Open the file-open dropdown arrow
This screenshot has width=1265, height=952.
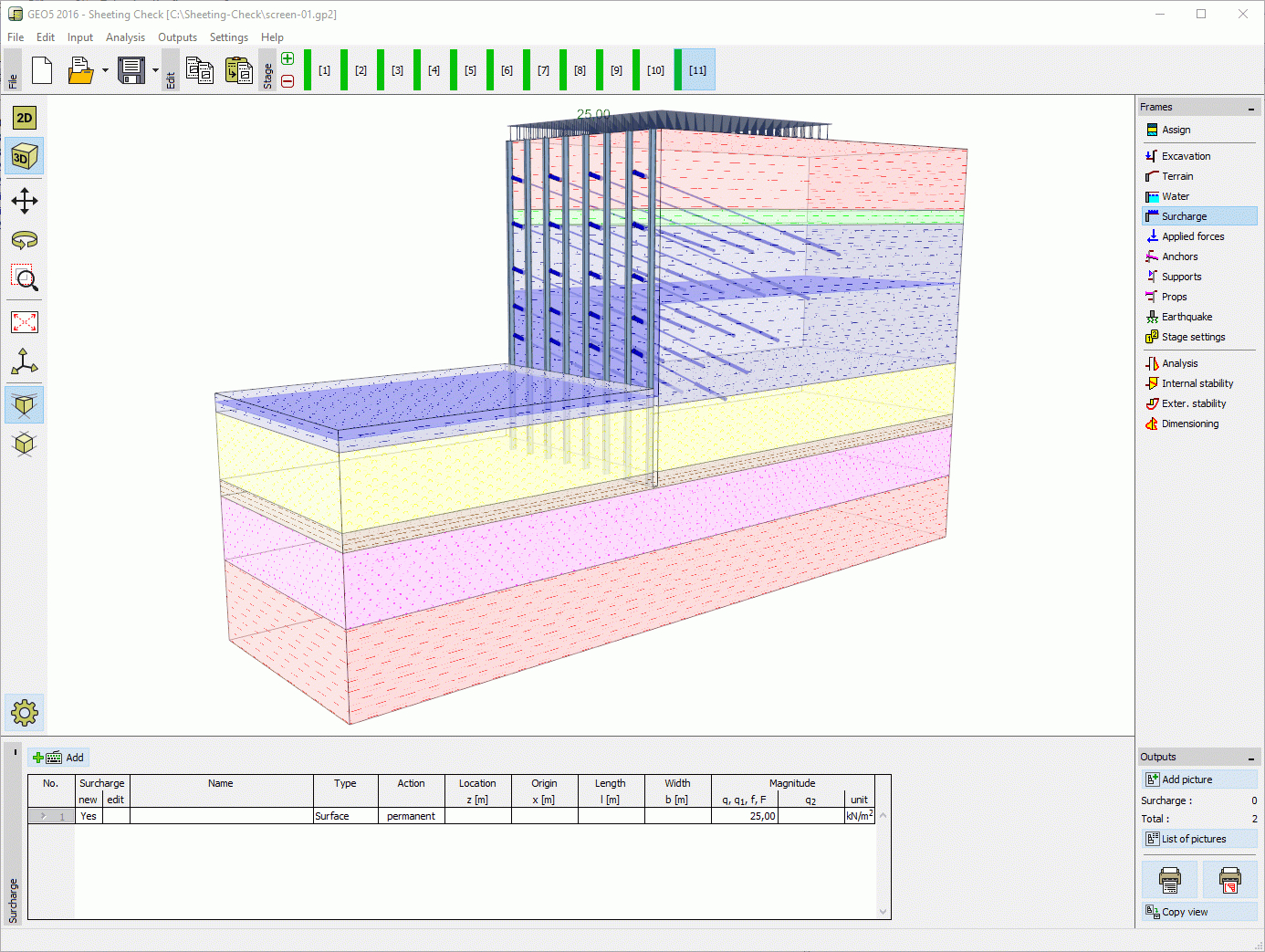103,70
